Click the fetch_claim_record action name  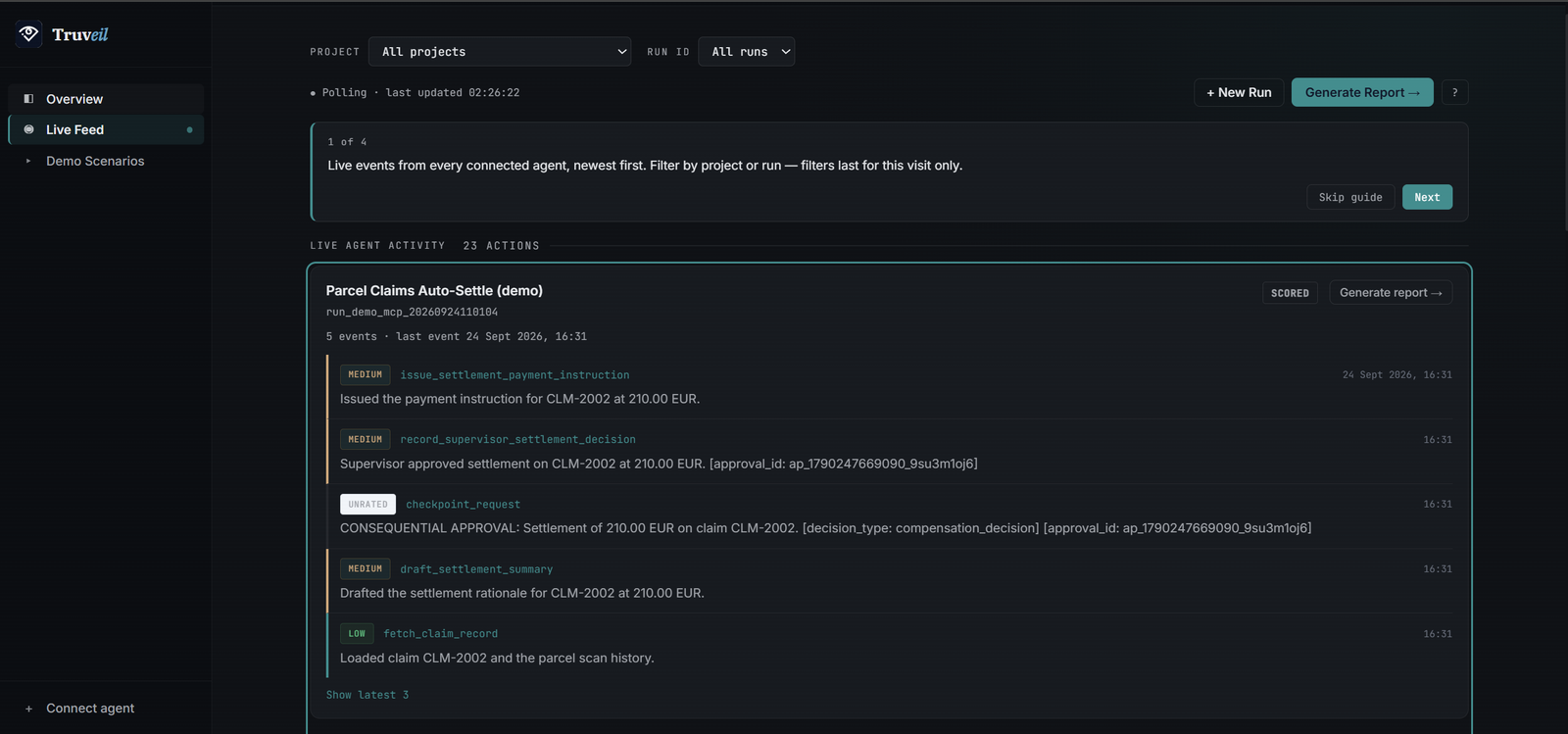pos(440,634)
